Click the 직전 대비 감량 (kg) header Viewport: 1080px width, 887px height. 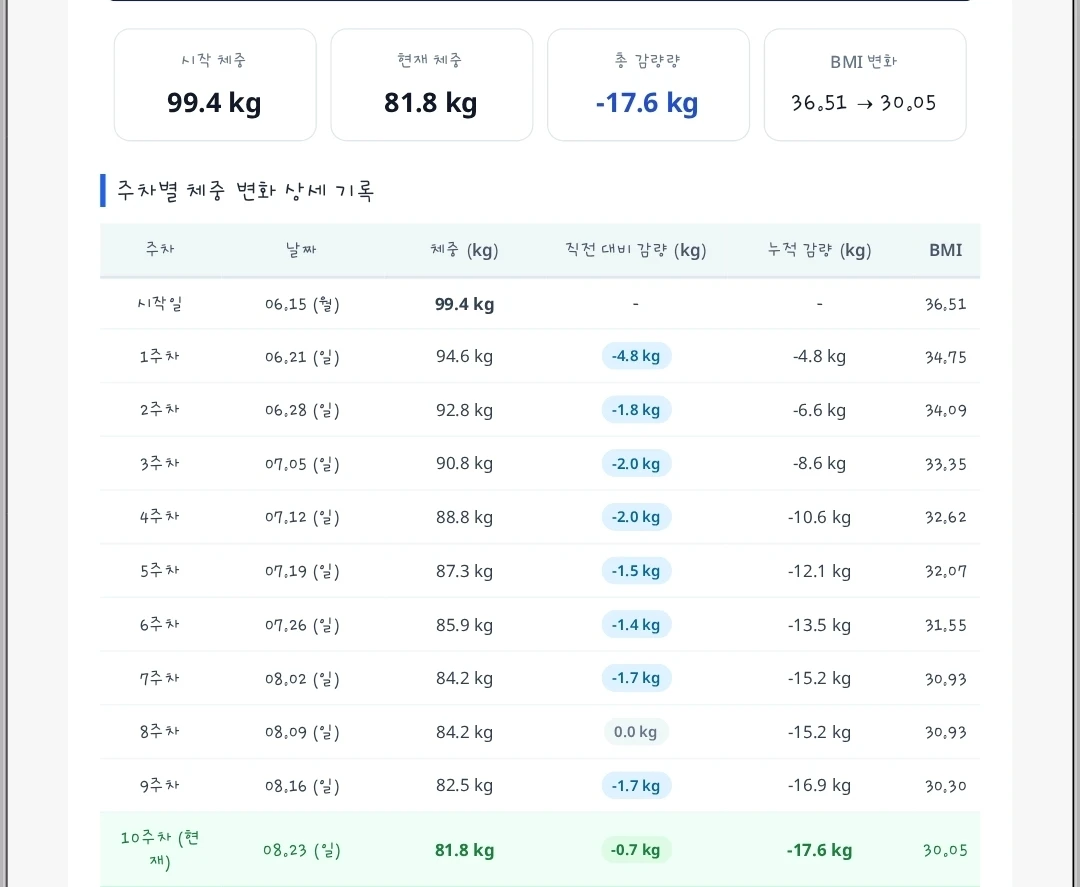pyautogui.click(x=636, y=250)
